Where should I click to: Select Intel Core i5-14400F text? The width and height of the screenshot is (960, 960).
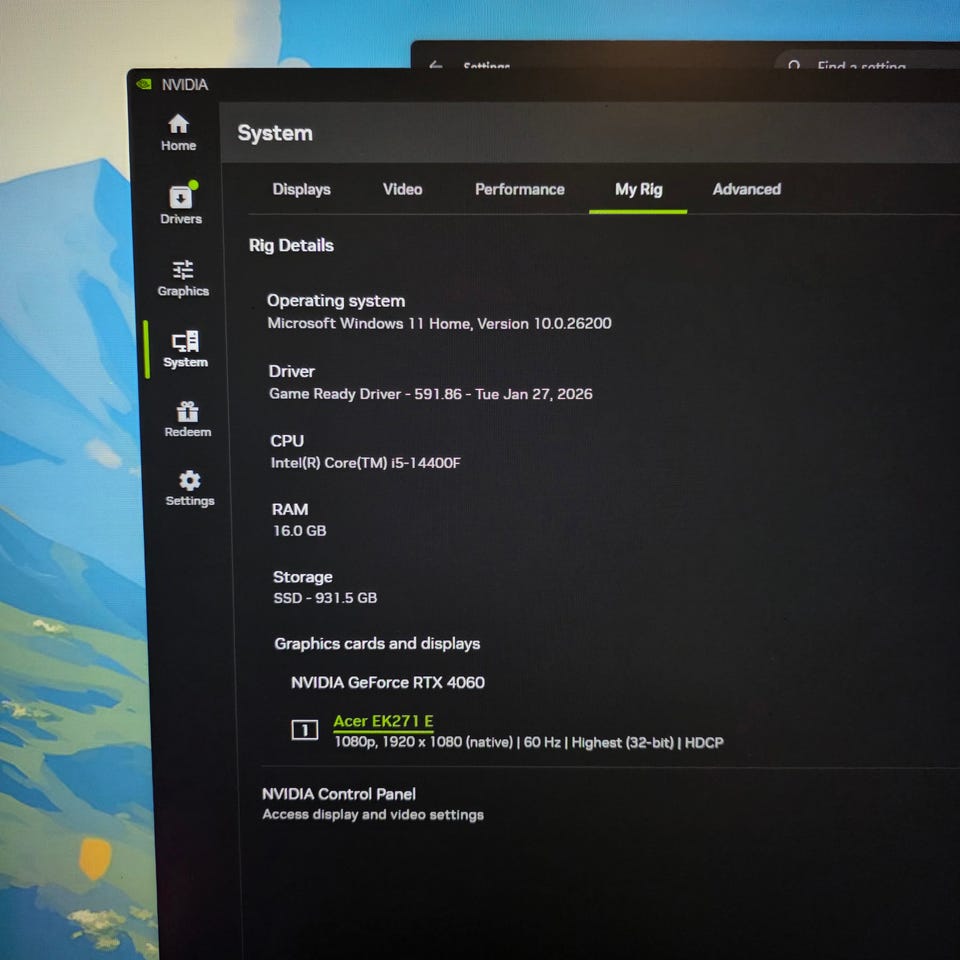coord(366,463)
